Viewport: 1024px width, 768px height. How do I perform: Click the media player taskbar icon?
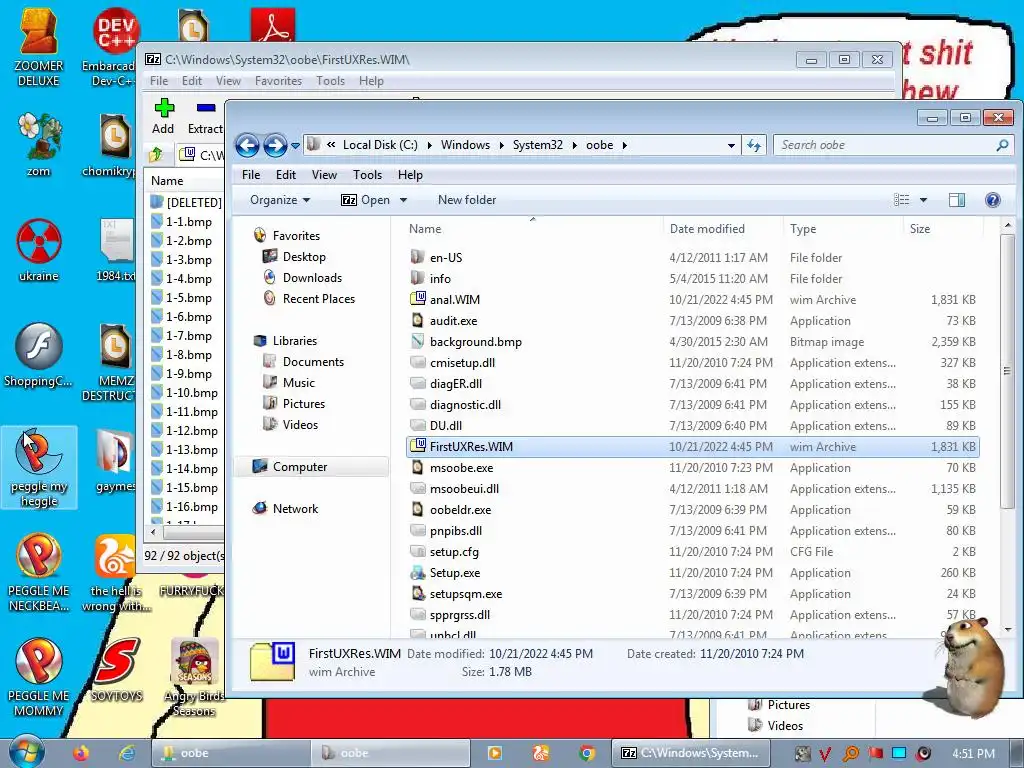click(x=494, y=753)
